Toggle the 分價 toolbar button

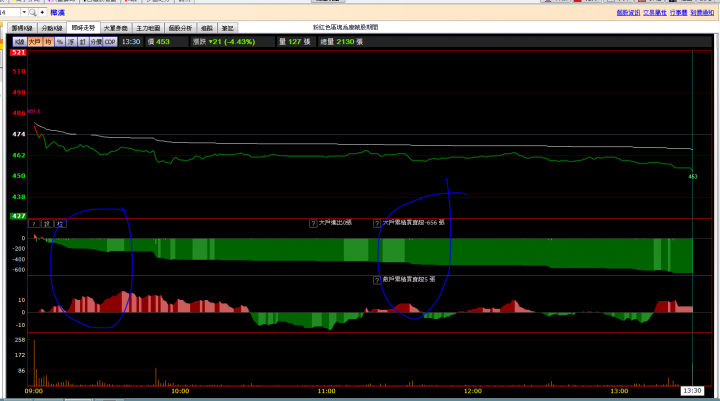(96, 42)
